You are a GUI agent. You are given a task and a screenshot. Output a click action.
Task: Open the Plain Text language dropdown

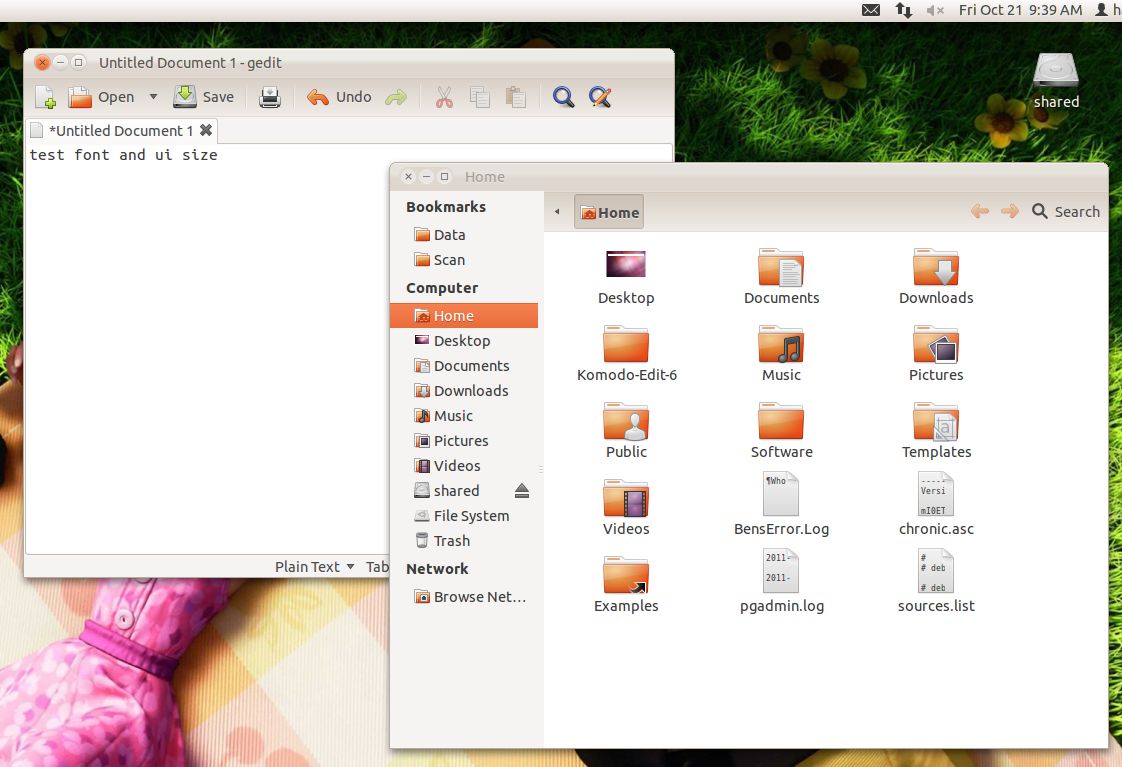pos(314,567)
